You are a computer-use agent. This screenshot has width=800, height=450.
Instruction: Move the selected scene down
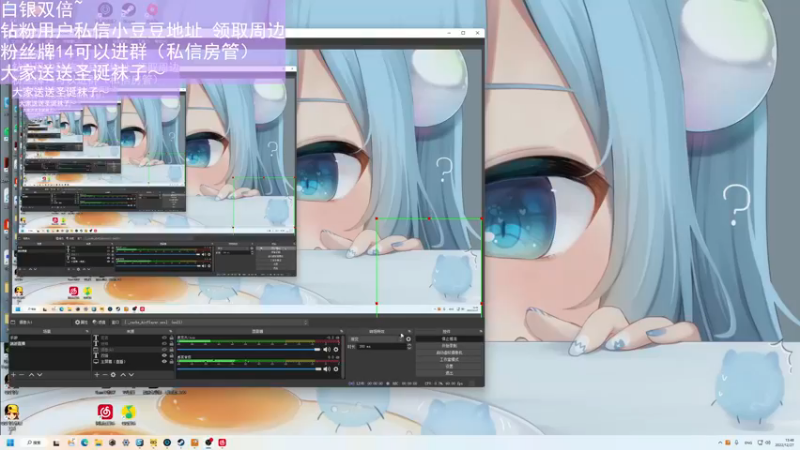pos(39,375)
